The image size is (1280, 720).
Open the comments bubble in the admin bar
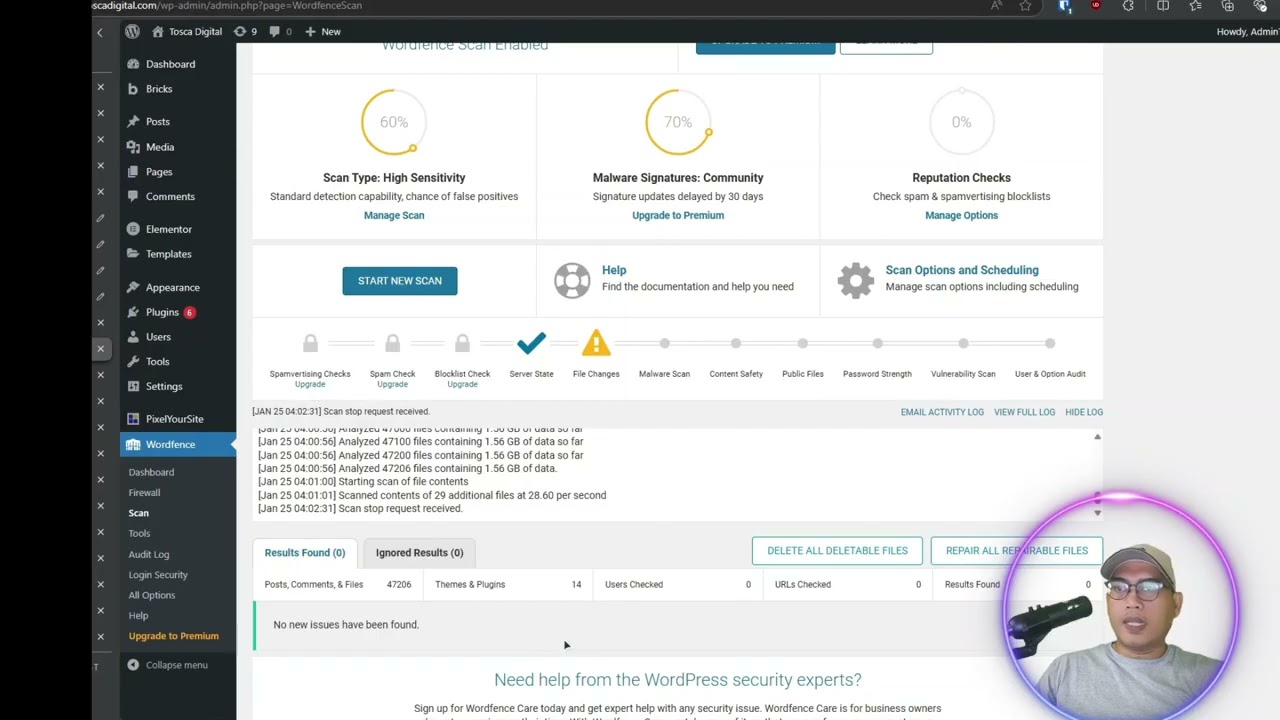pyautogui.click(x=280, y=32)
